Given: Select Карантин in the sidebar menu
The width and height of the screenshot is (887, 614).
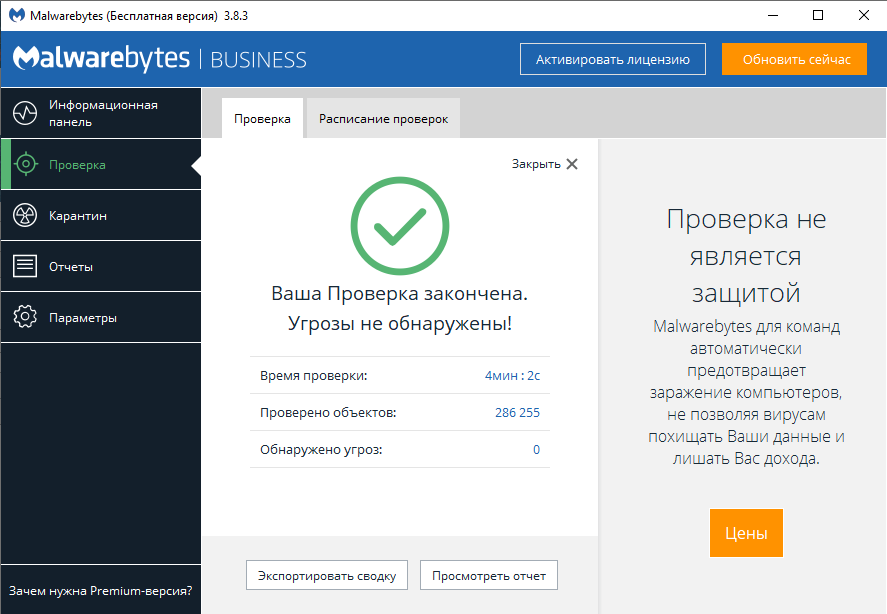Looking at the screenshot, I should tap(78, 216).
